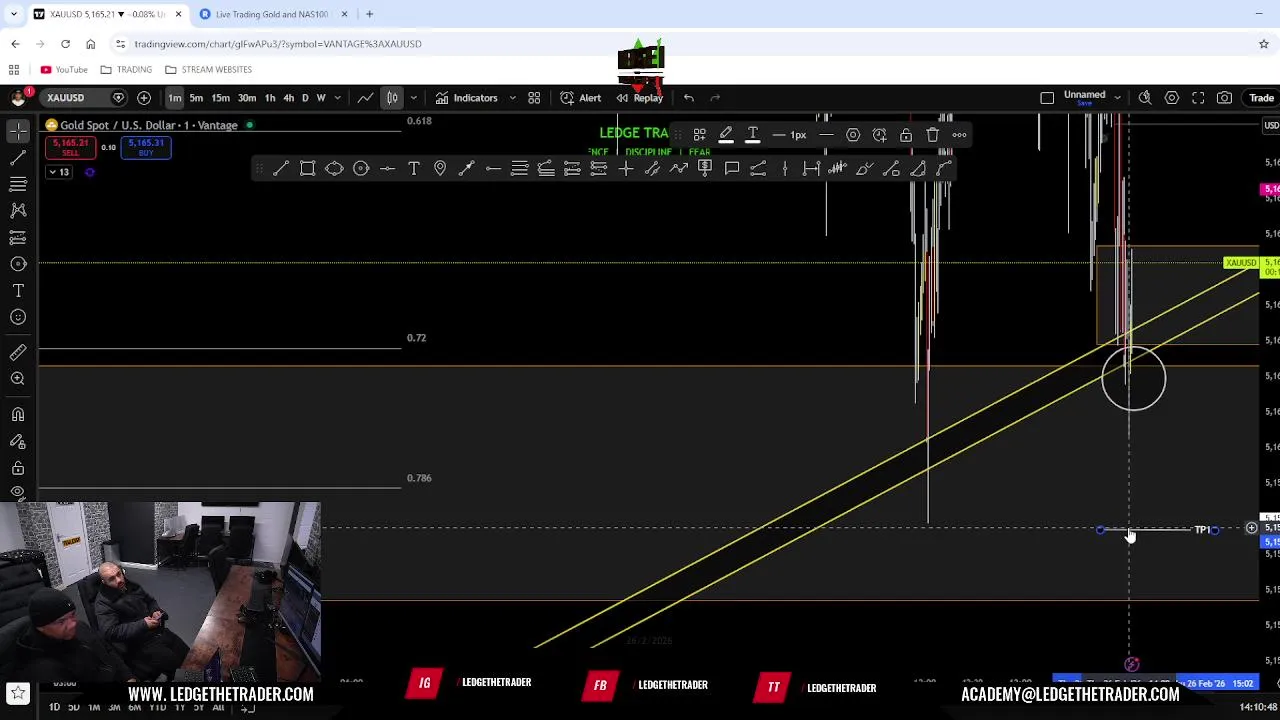Open drawing templates icon in floating toolbar
Viewport: 1280px width, 720px height.
click(x=700, y=135)
